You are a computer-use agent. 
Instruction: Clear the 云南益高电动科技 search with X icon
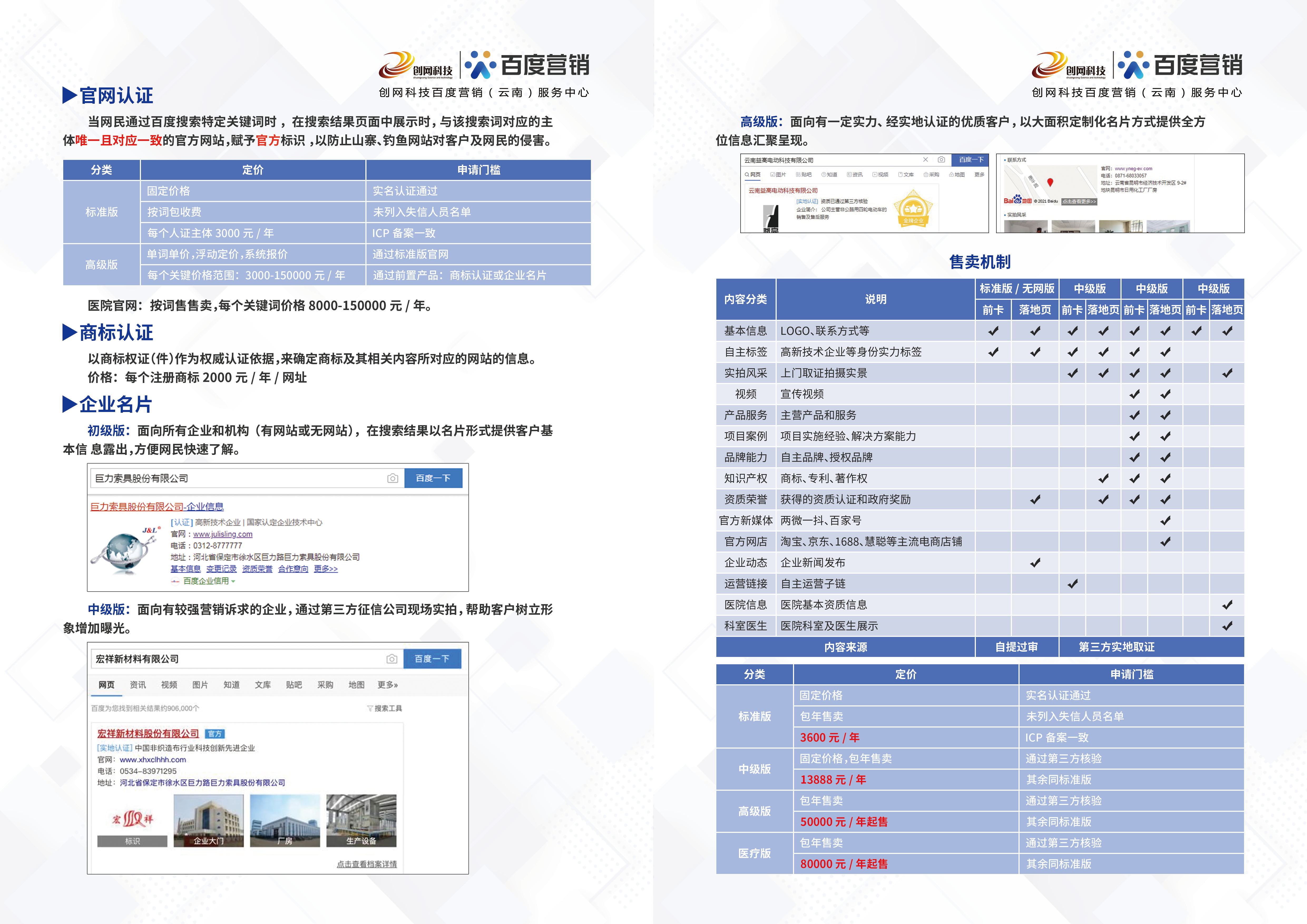click(926, 160)
